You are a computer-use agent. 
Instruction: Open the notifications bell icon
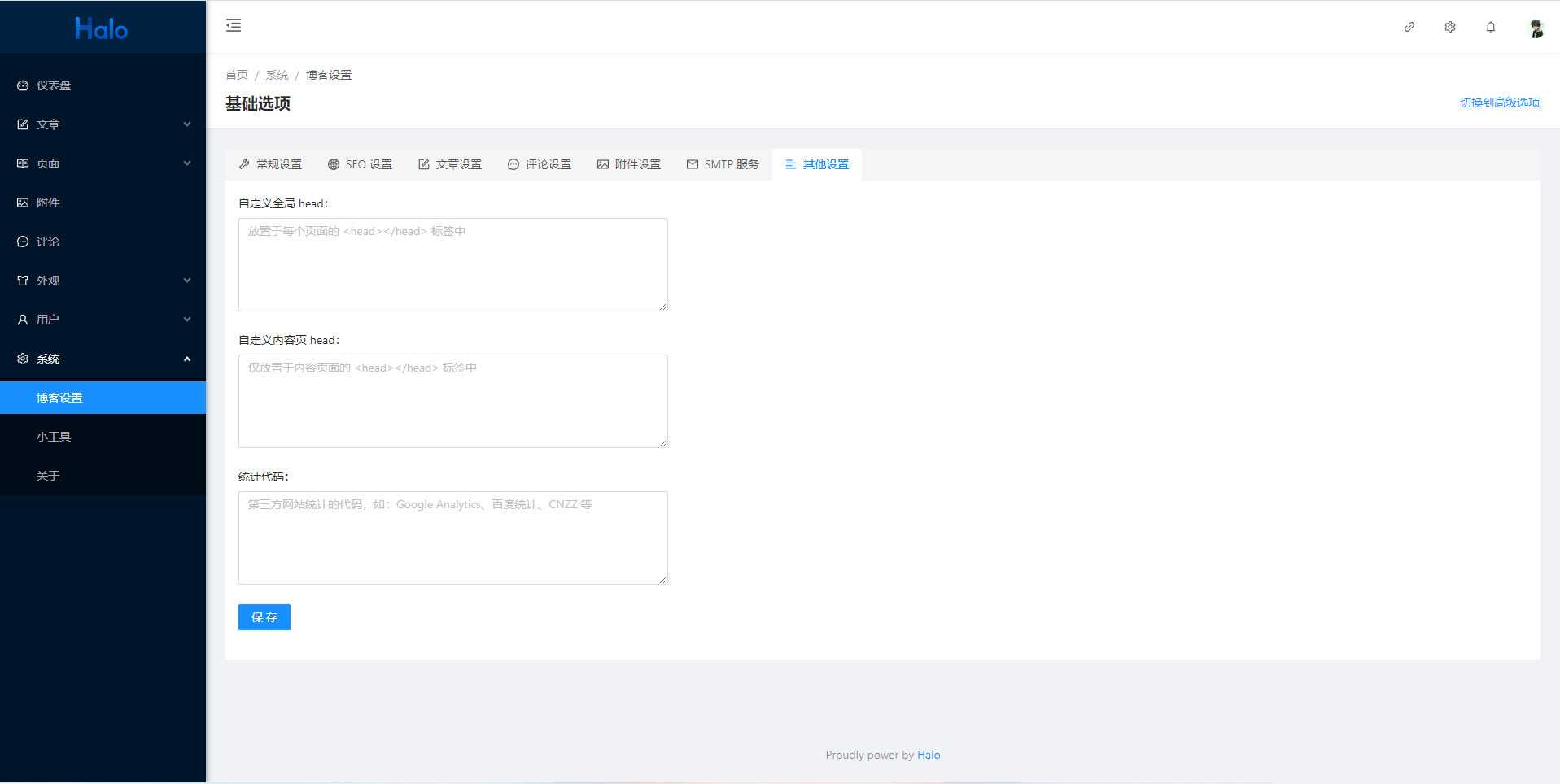pos(1491,27)
